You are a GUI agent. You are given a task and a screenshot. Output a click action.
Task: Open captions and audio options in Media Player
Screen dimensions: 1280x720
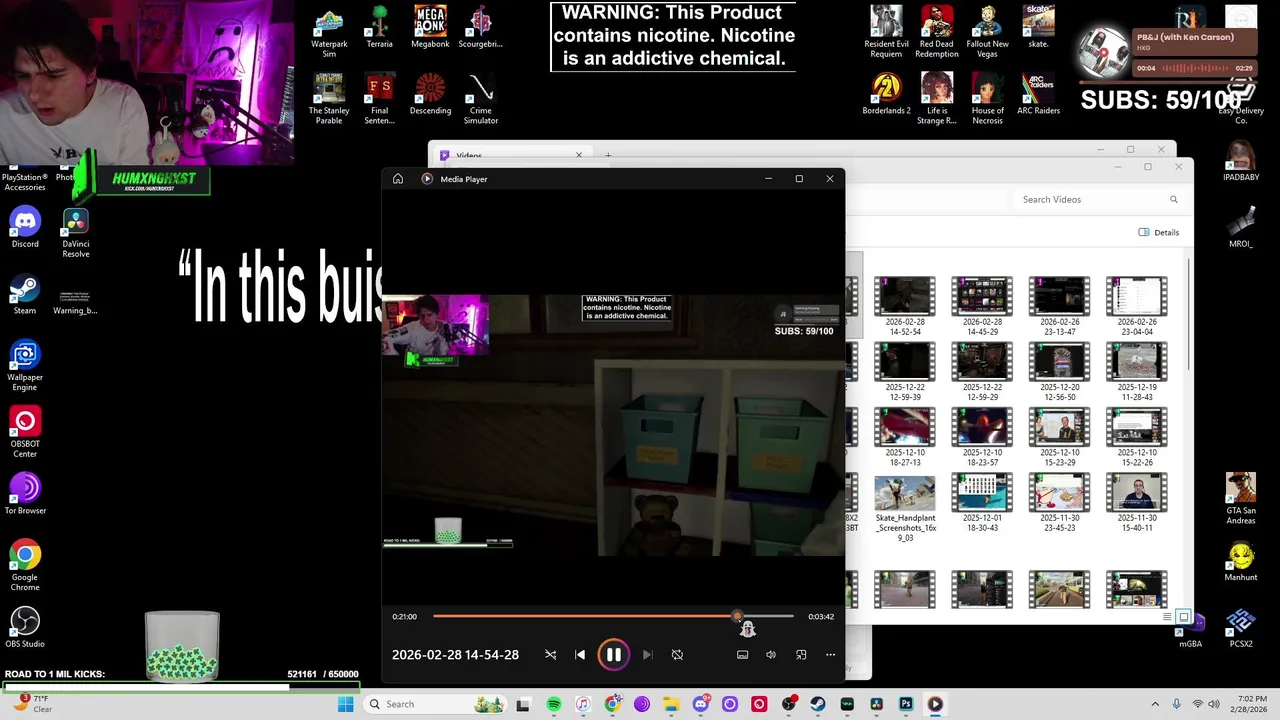742,655
